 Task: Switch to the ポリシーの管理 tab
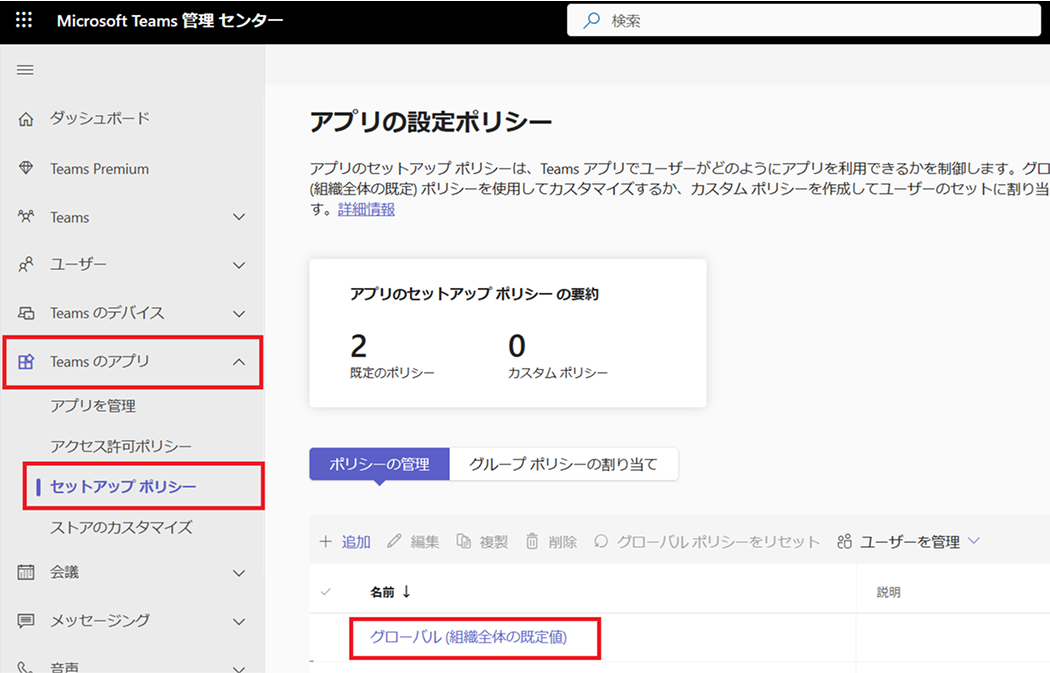point(379,464)
